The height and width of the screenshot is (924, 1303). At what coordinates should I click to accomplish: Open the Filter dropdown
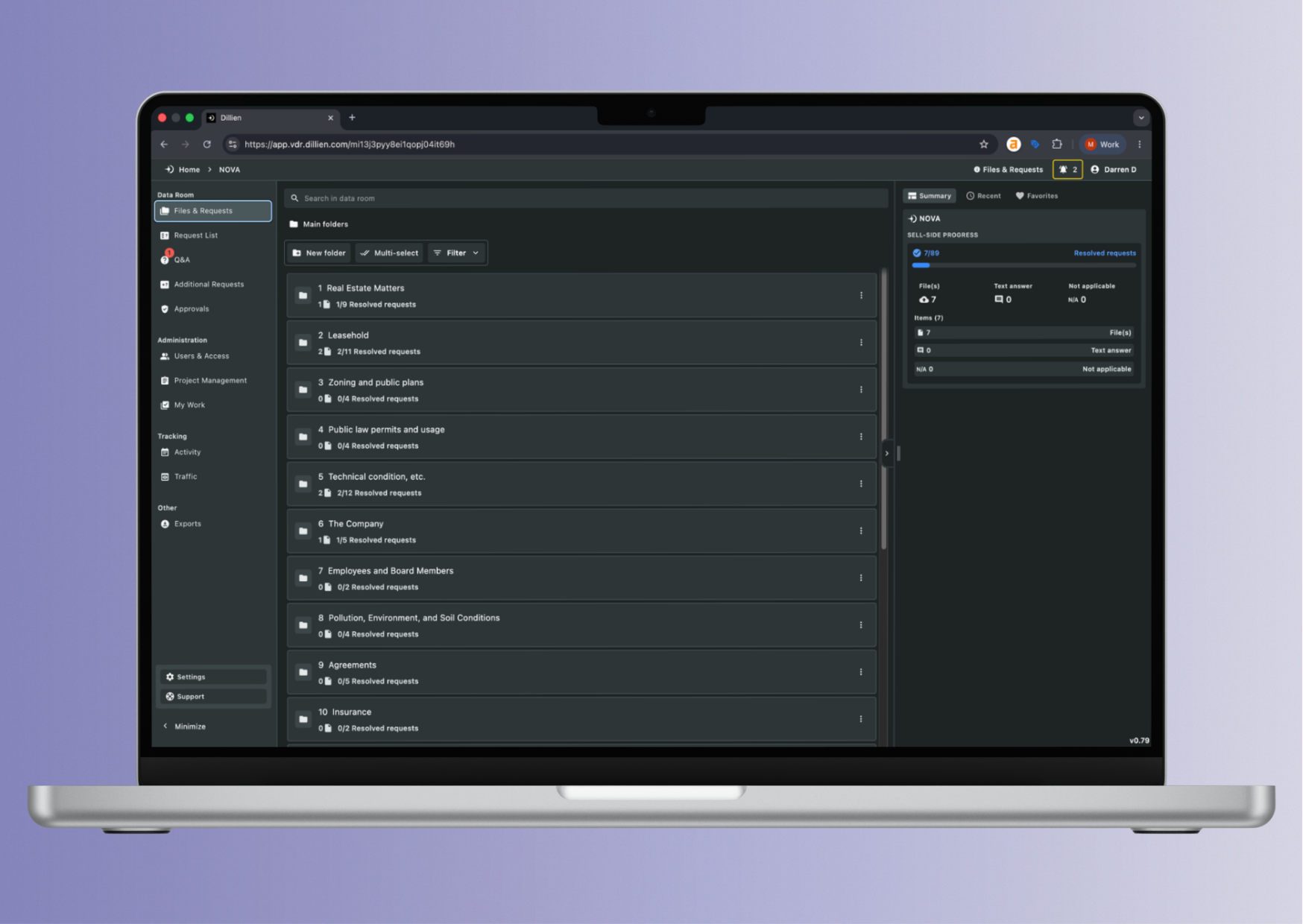click(x=456, y=253)
